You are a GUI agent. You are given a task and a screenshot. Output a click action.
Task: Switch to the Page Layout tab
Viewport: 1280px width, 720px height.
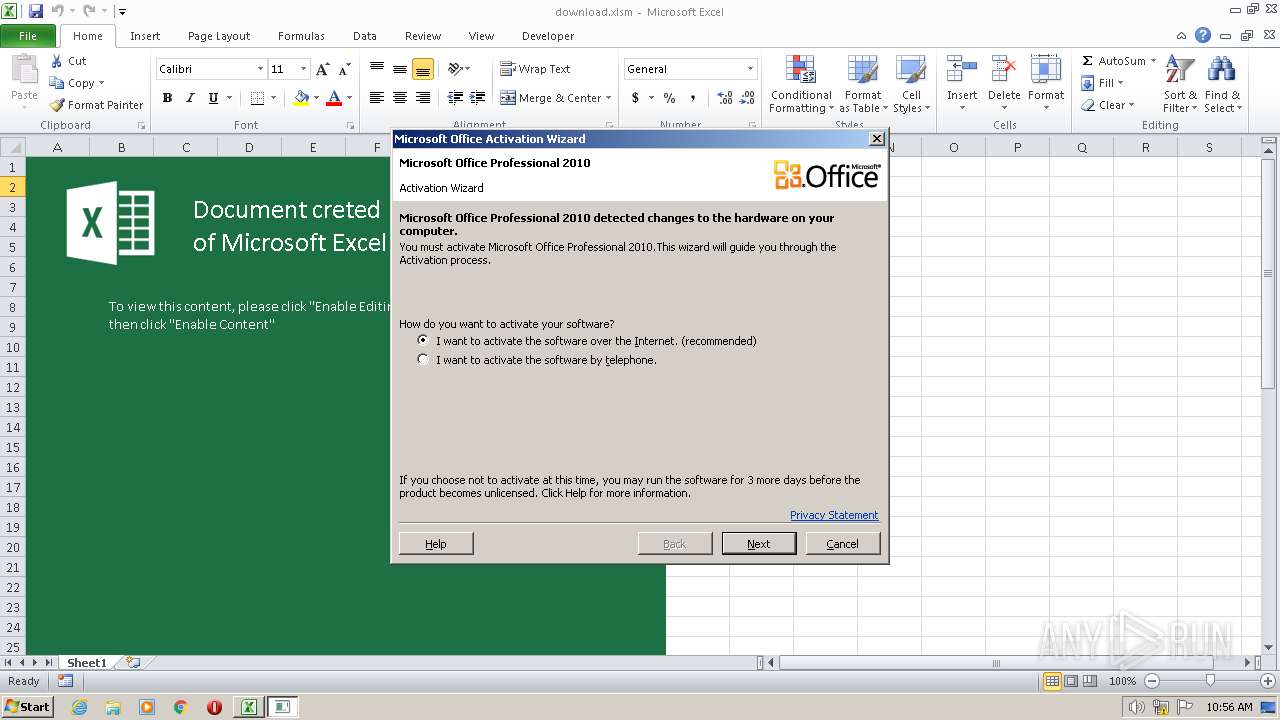(219, 36)
